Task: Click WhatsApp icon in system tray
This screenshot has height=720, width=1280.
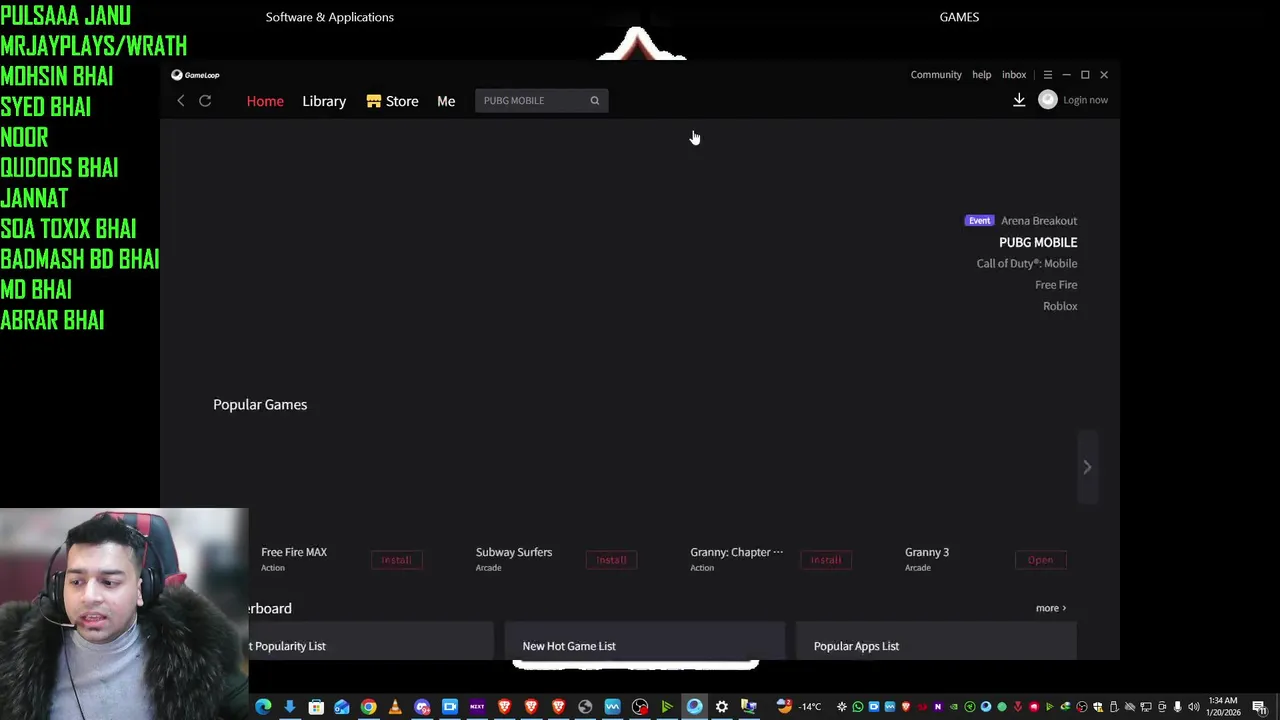Action: 857,707
